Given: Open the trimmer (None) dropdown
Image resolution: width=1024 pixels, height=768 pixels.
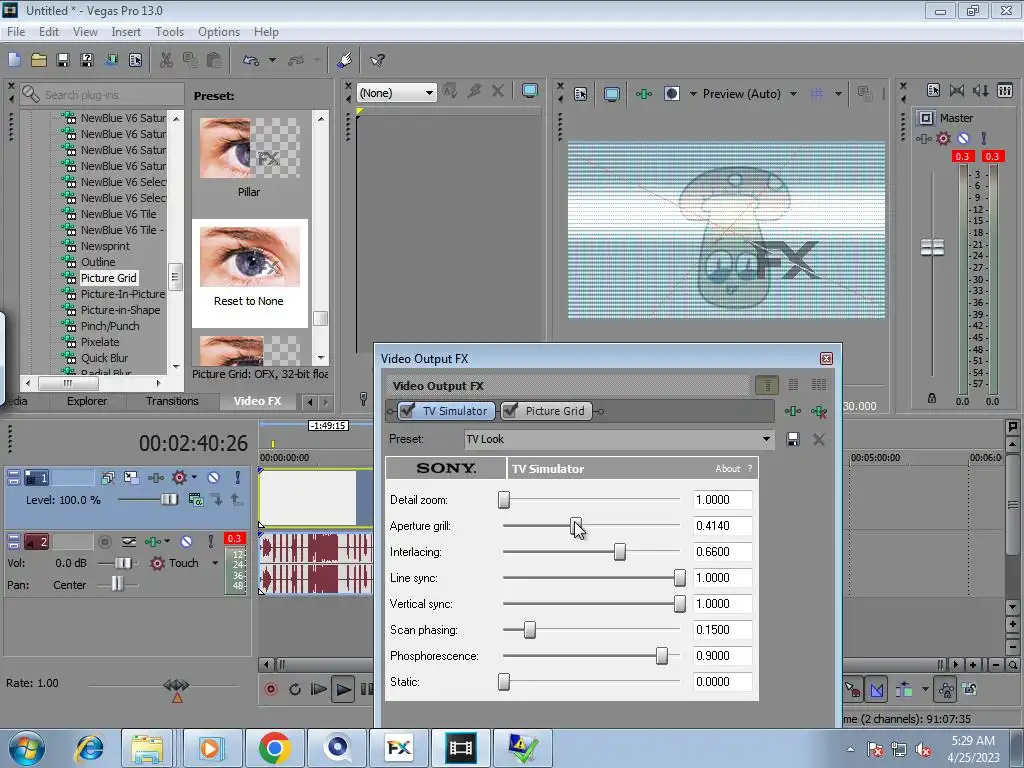Looking at the screenshot, I should tap(428, 93).
